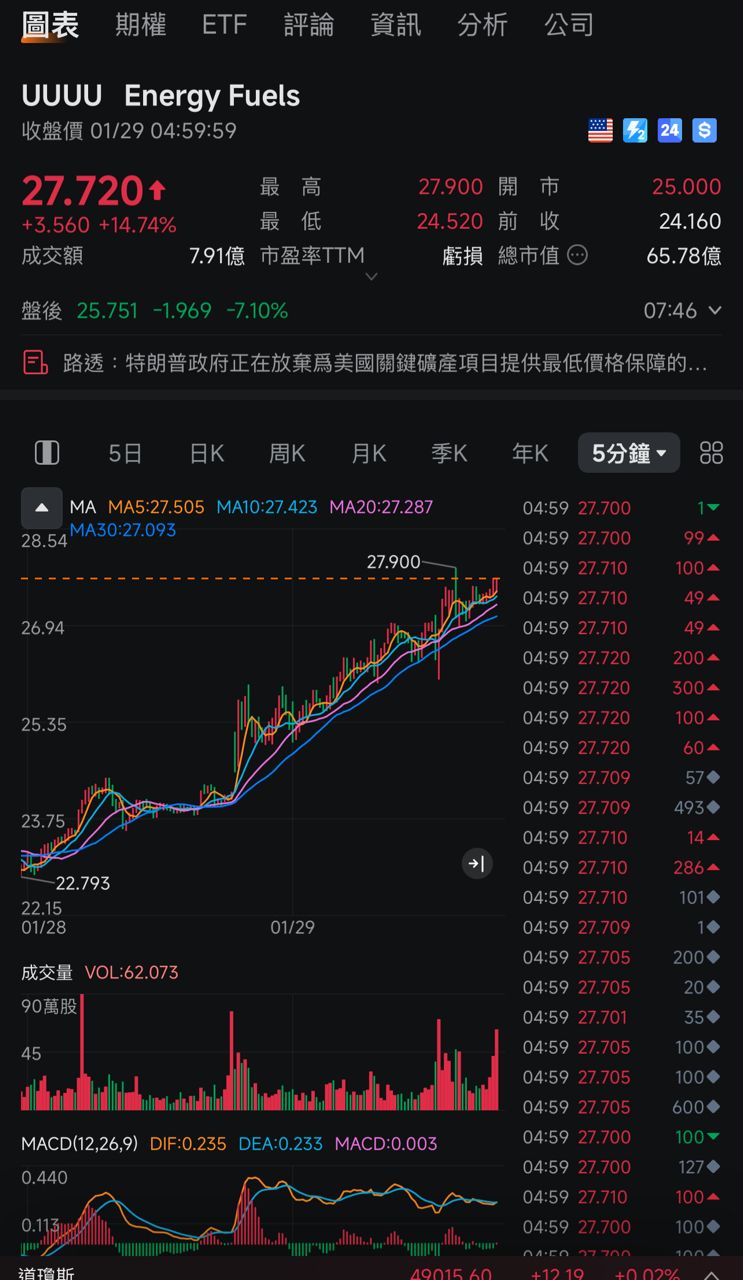This screenshot has width=743, height=1280.
Task: Select the 周K chart period
Action: point(287,453)
